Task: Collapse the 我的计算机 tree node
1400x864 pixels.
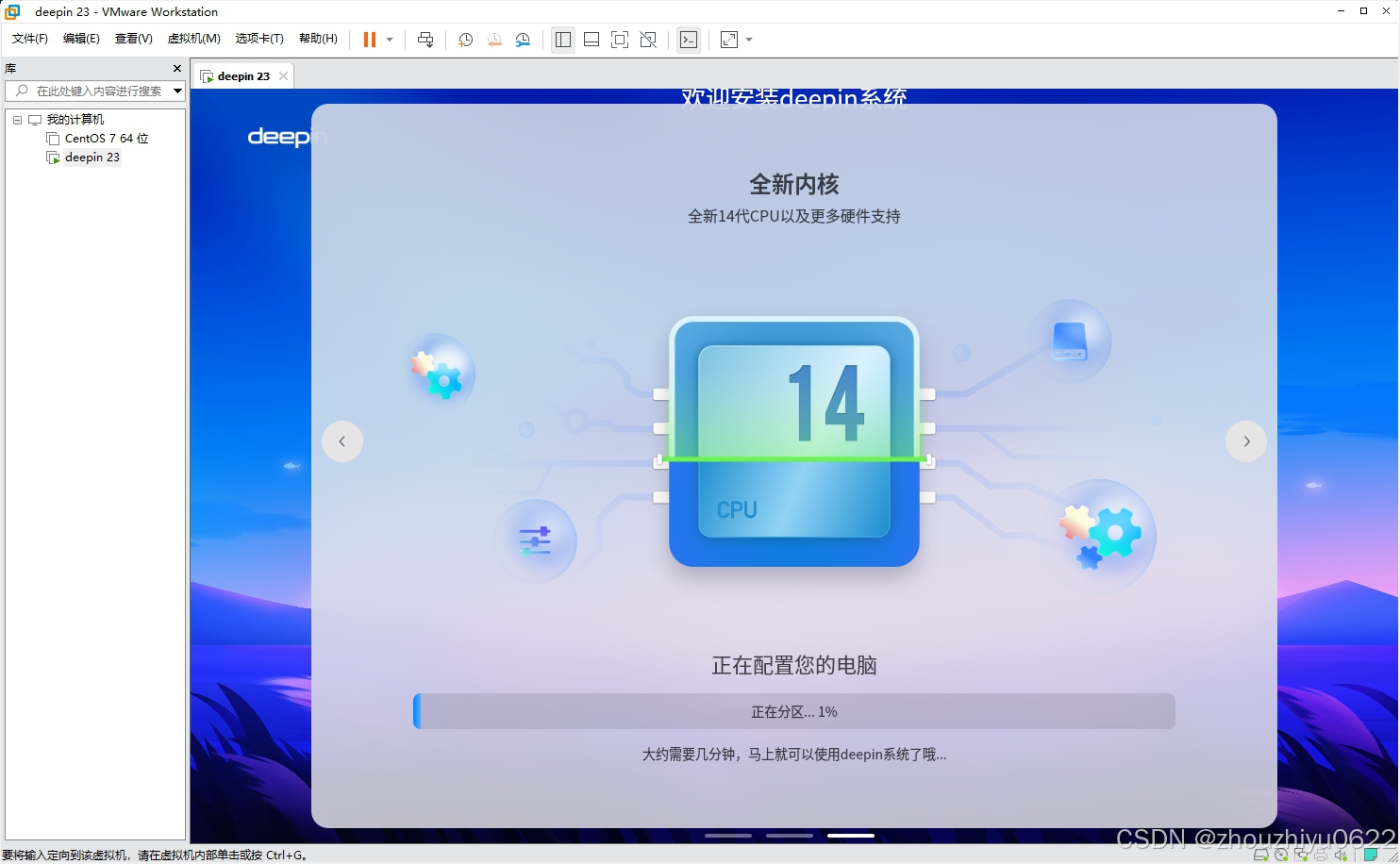Action: click(x=17, y=120)
